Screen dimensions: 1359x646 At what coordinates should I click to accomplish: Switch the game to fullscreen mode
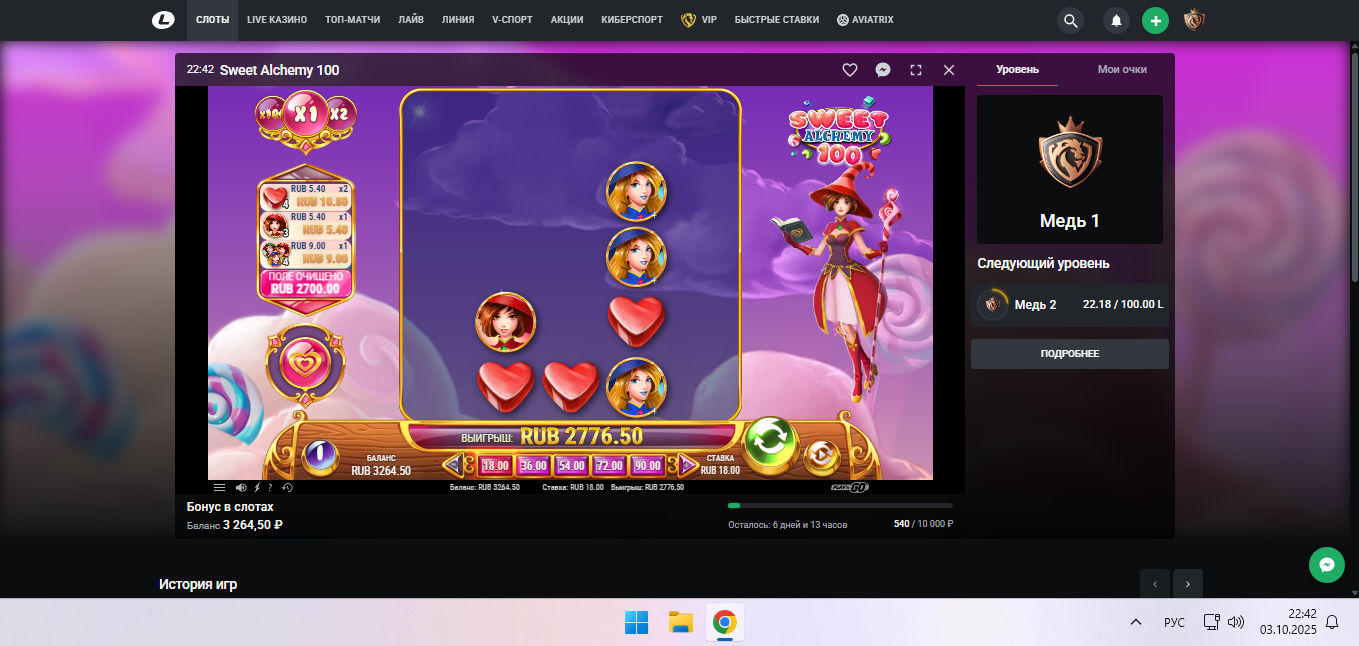pyautogui.click(x=916, y=70)
